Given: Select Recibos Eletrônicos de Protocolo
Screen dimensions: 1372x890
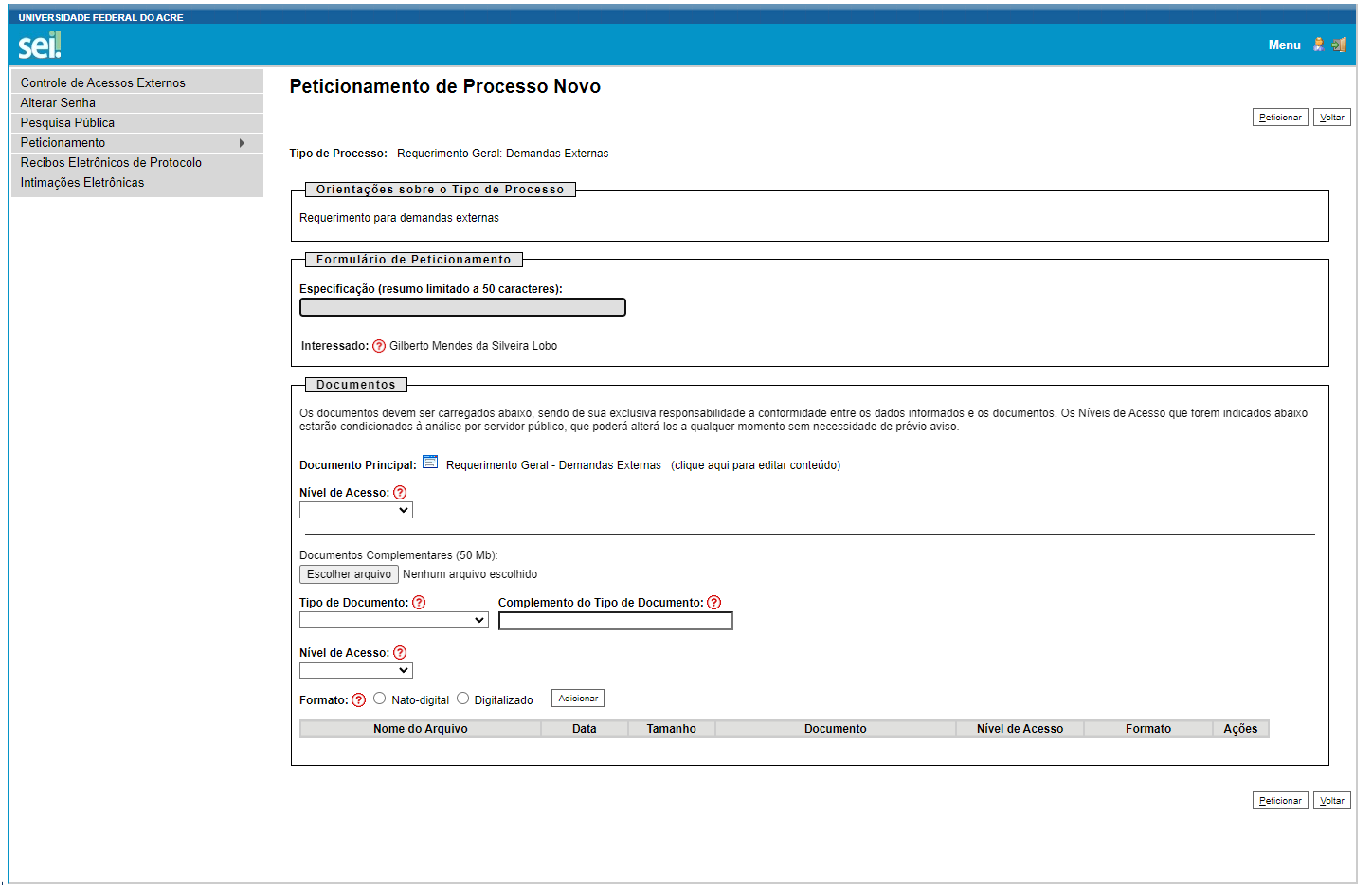Looking at the screenshot, I should [111, 162].
